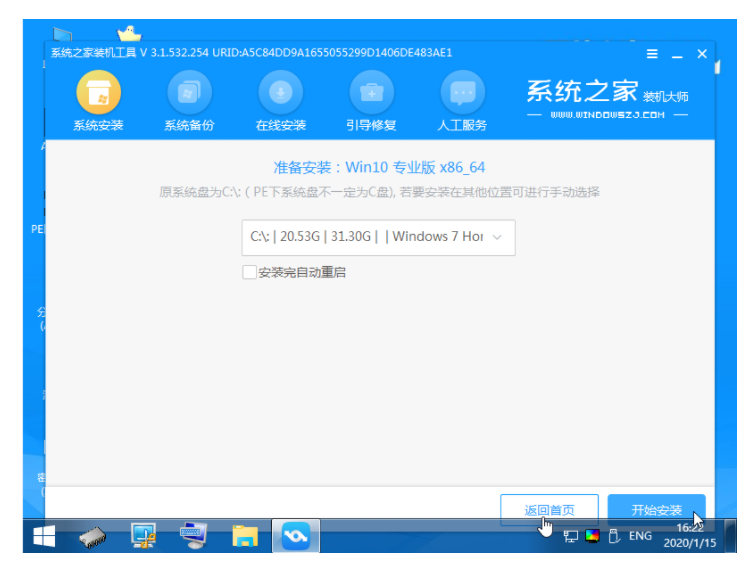Click the WWW.WINDOWSZJ.COM text
This screenshot has height=567, width=744.
(607, 115)
